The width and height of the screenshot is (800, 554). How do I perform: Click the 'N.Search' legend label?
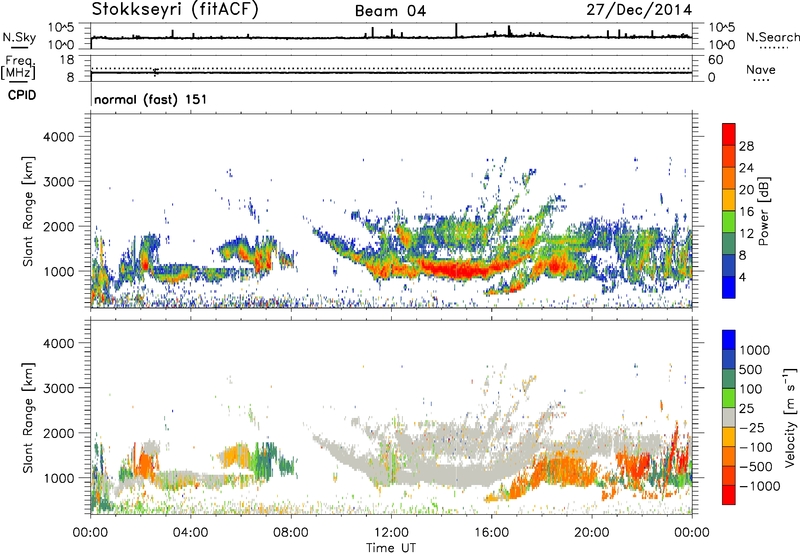point(772,37)
